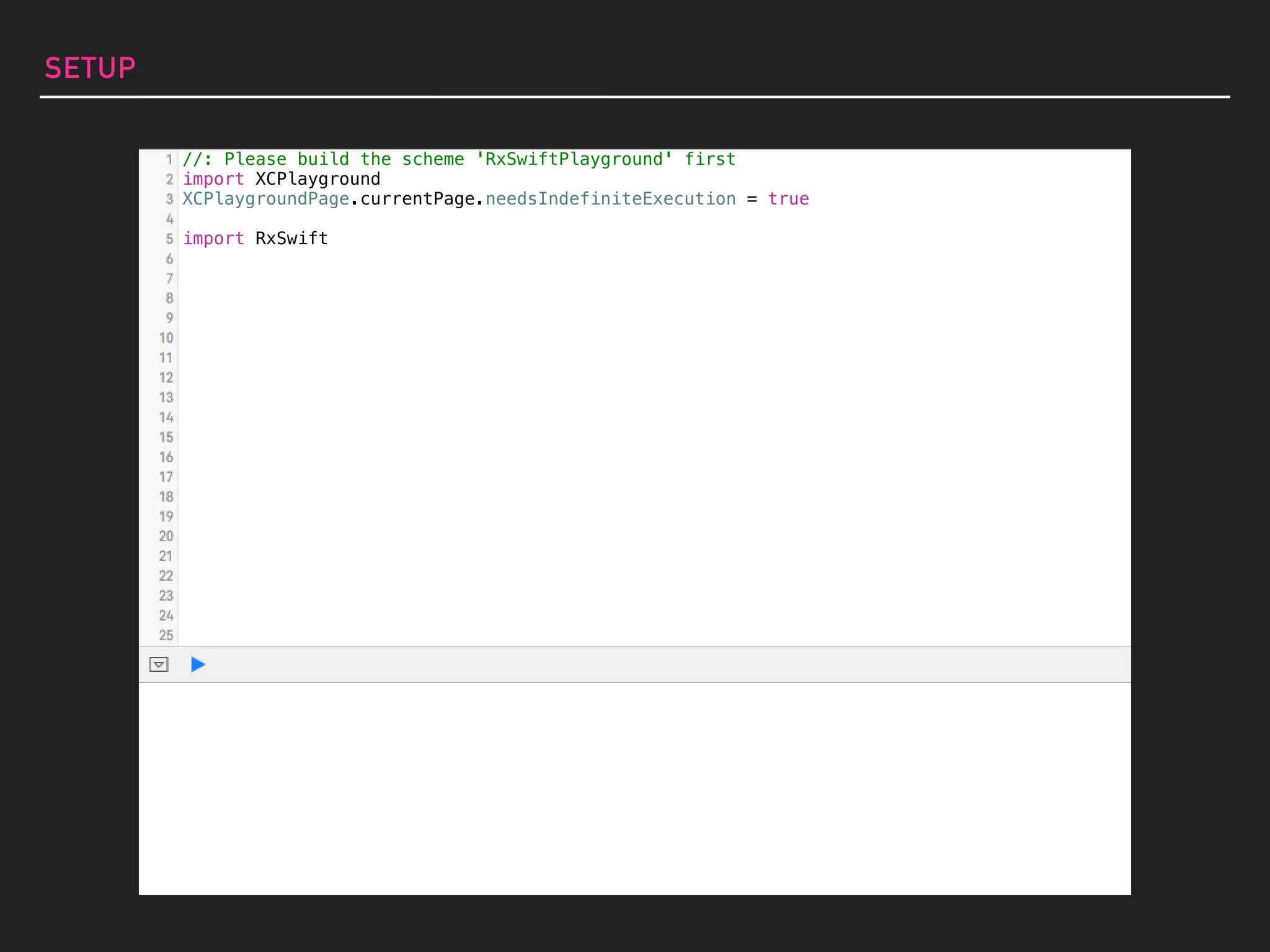Viewport: 1270px width, 952px height.
Task: Click the import keyword on line 2
Action: point(213,179)
